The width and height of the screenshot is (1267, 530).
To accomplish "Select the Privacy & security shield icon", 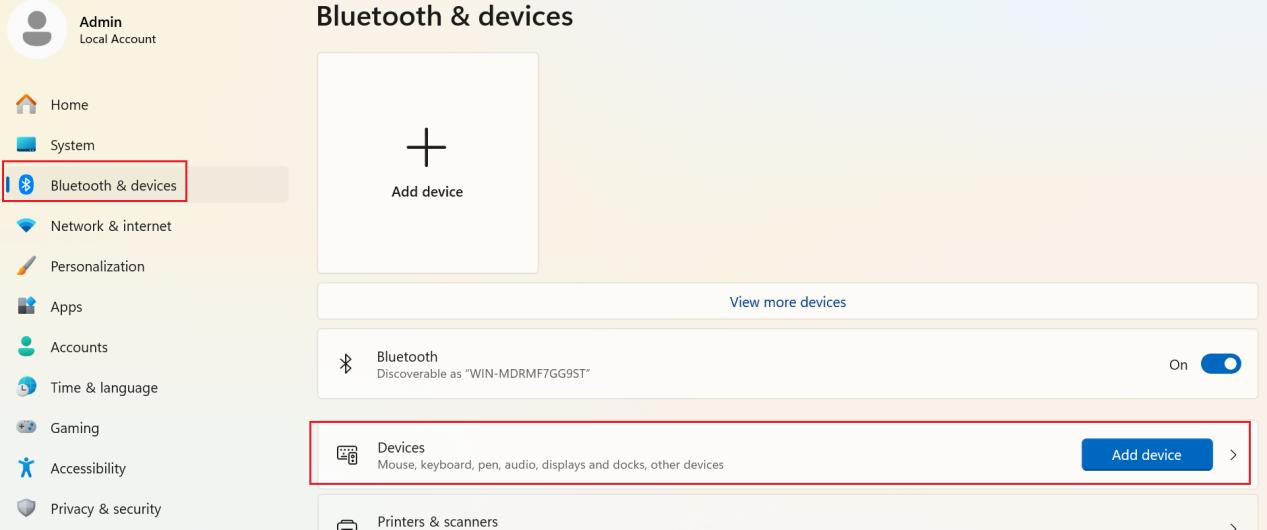I will coord(27,509).
